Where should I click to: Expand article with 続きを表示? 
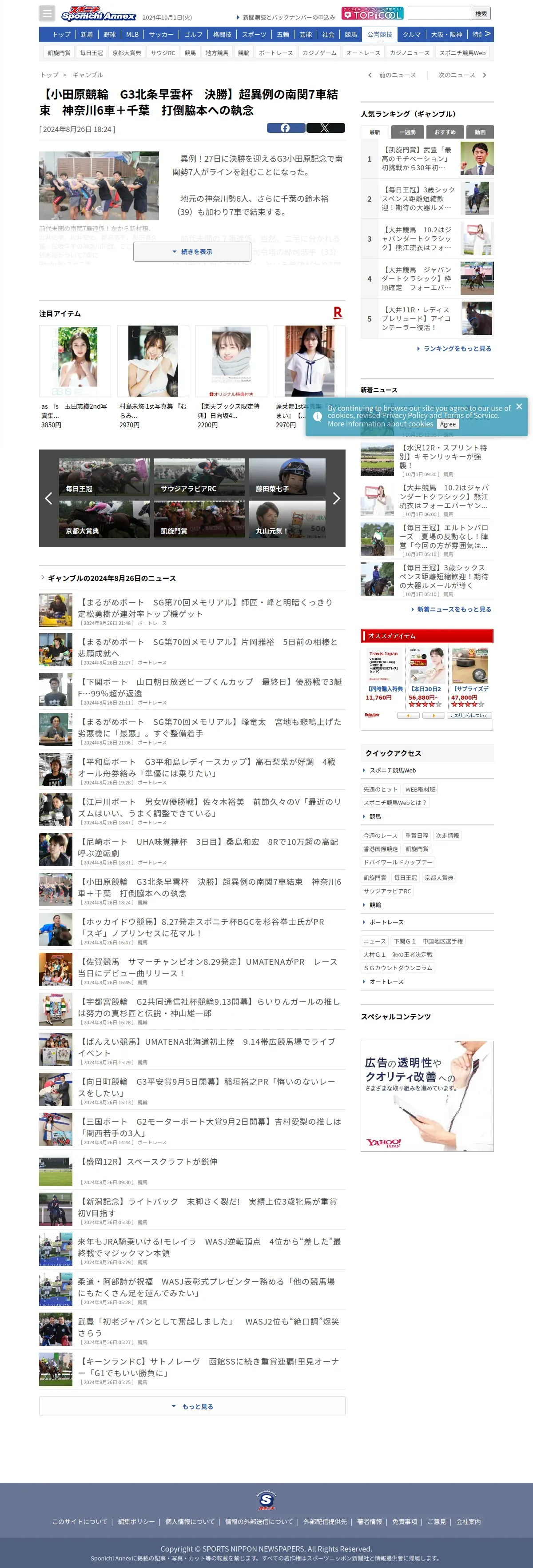192,251
